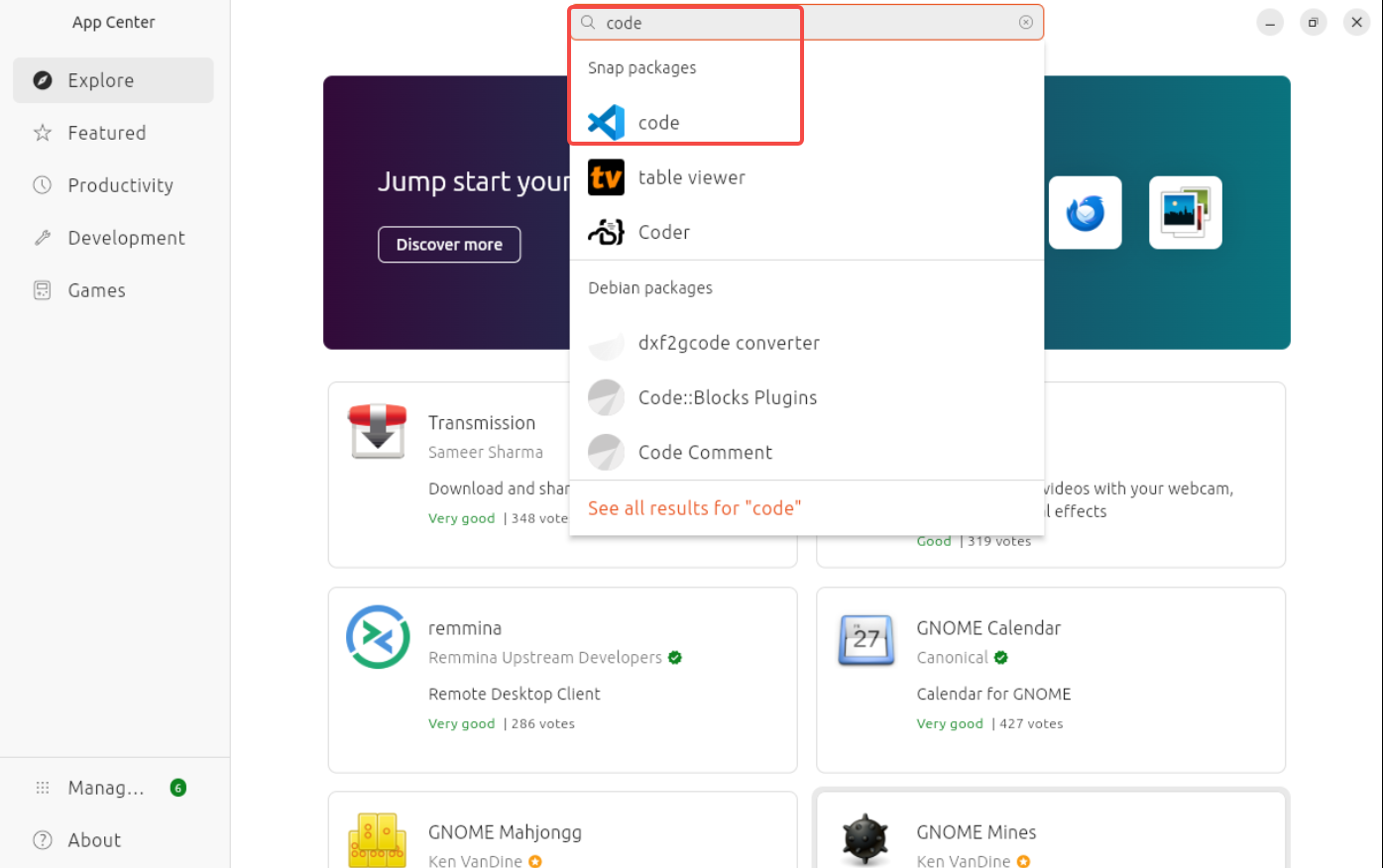
Task: Select Development in the sidebar
Action: pyautogui.click(x=126, y=238)
